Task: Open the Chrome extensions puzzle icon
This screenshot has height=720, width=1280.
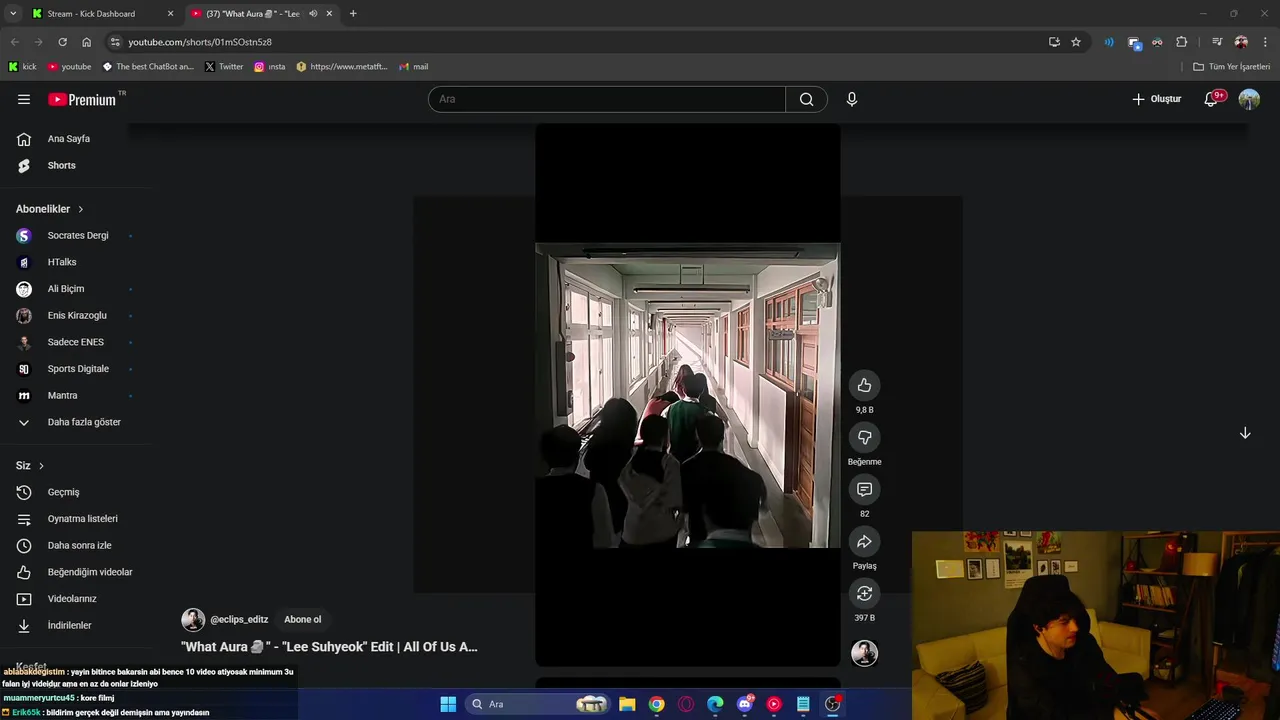Action: (x=1182, y=42)
